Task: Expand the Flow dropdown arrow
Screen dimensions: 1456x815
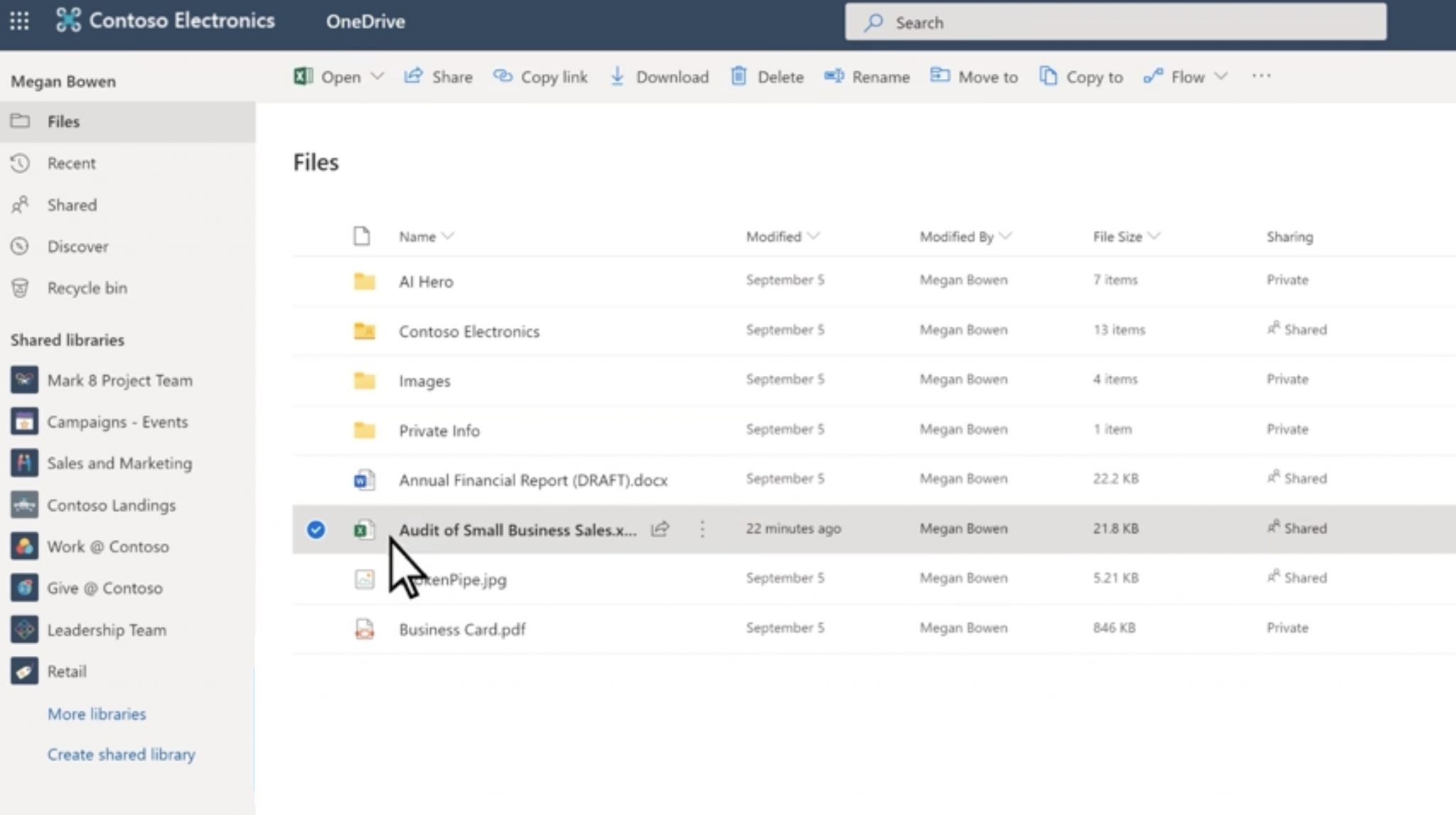Action: (x=1221, y=76)
